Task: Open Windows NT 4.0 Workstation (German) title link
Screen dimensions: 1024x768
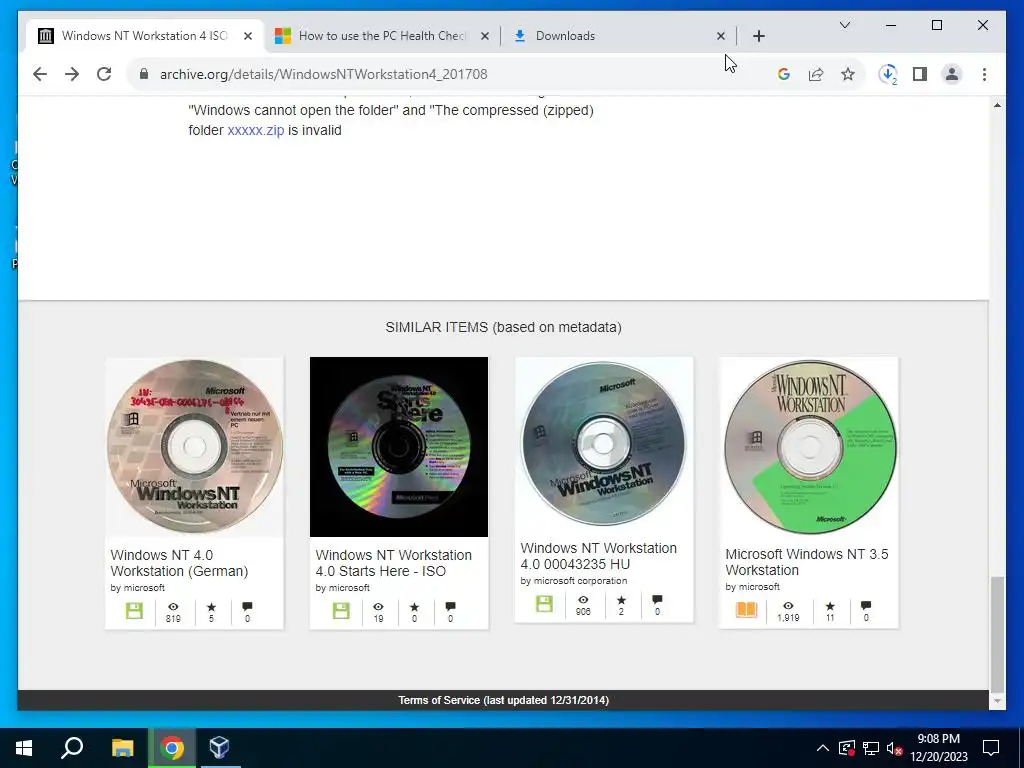Action: pos(179,563)
